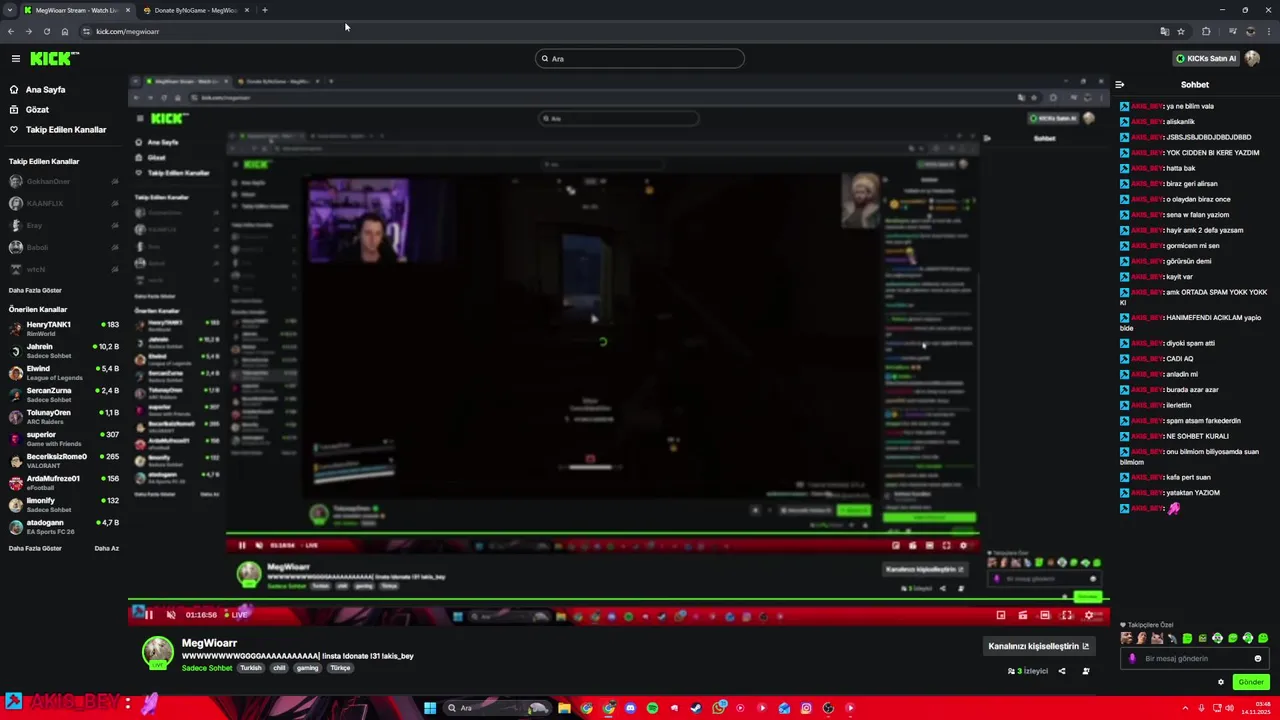1280x720 pixels.
Task: Click browser forward arrow
Action: pyautogui.click(x=28, y=32)
